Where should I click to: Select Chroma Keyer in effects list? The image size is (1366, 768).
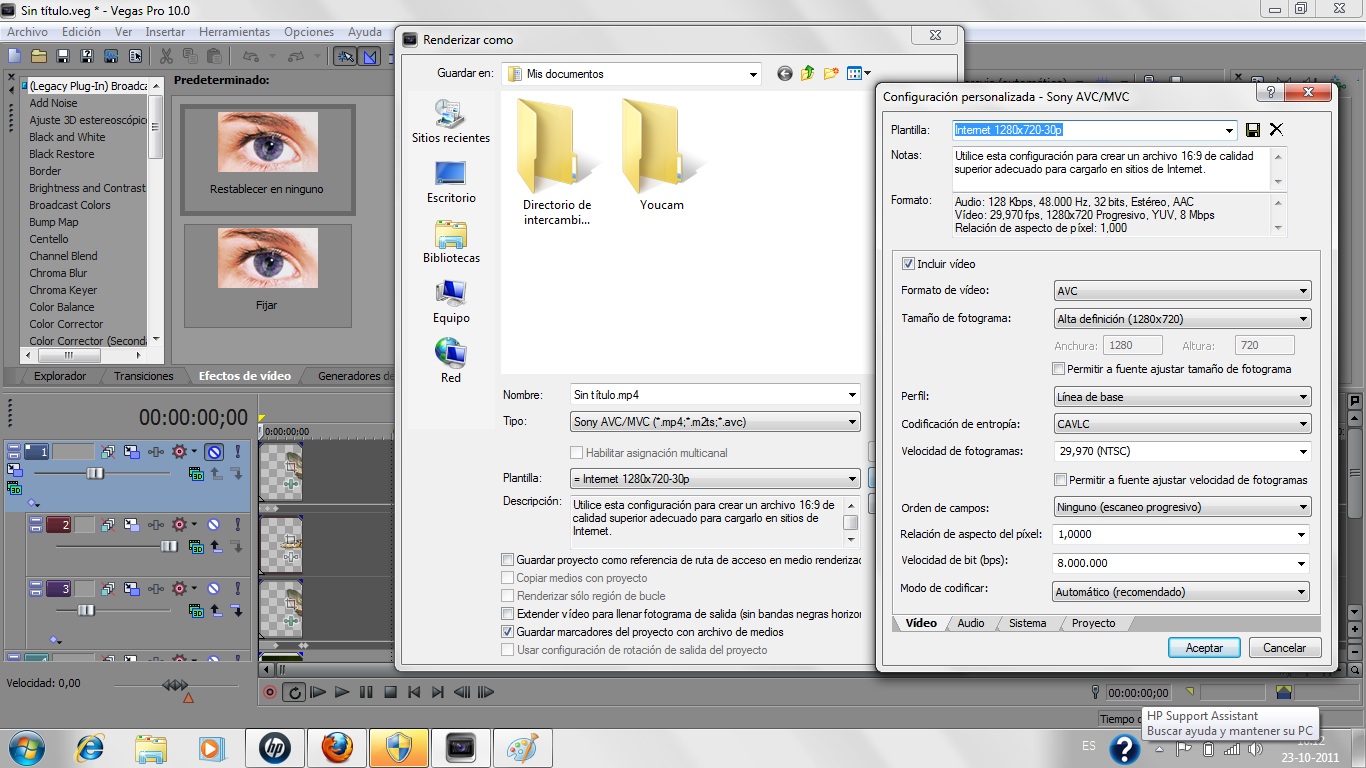point(63,290)
